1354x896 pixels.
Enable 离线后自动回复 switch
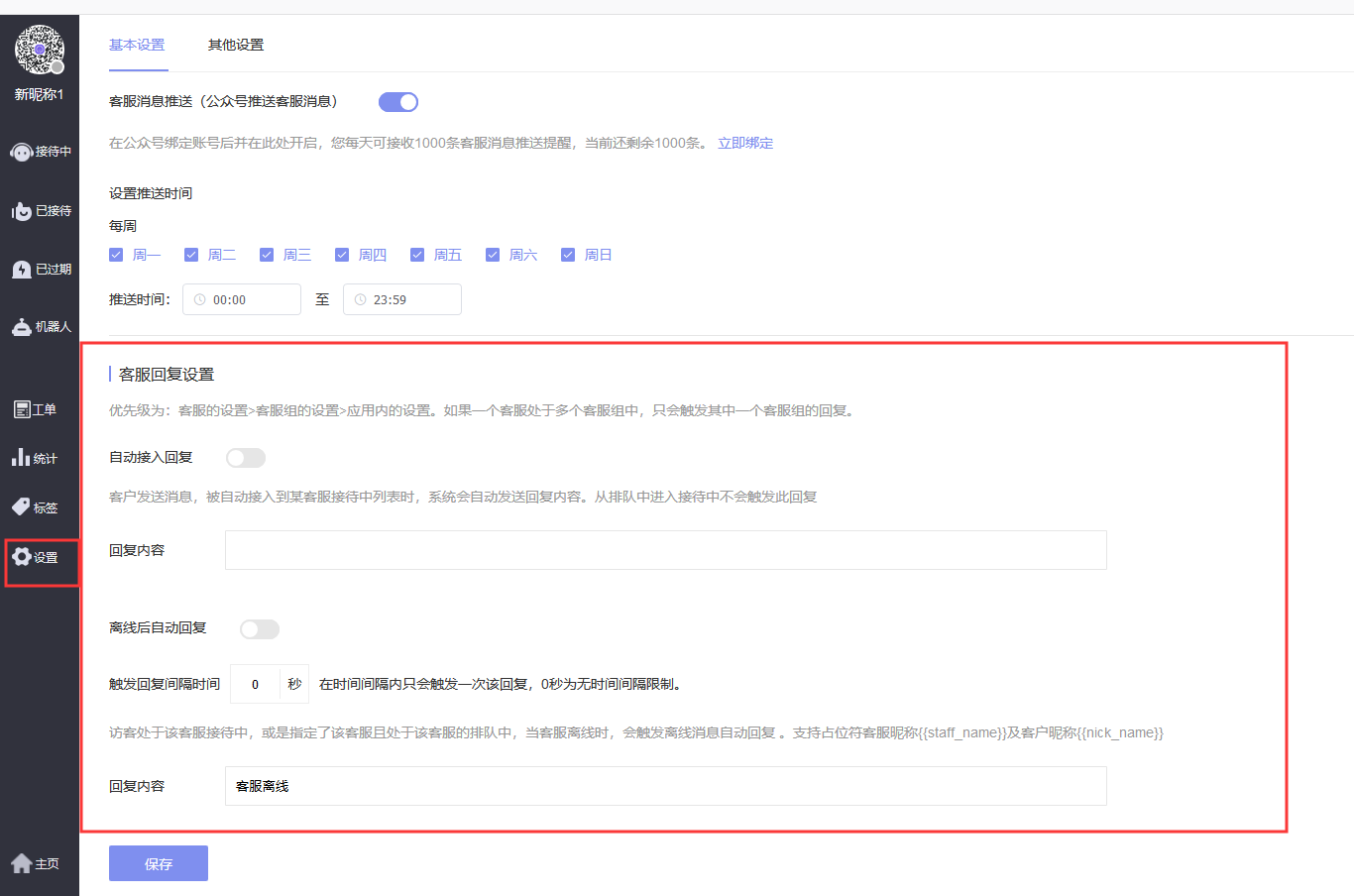click(x=260, y=629)
